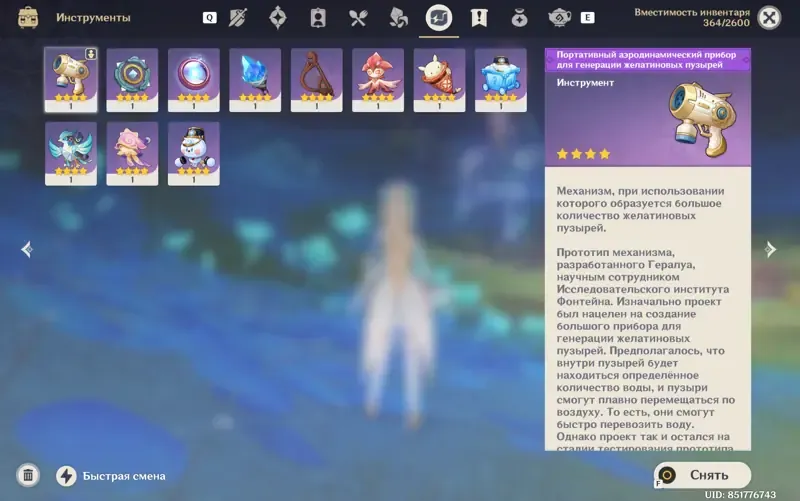Click the Q previous-tab key hint

209,18
